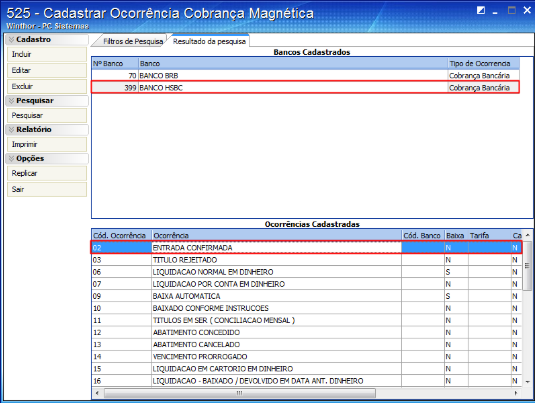This screenshot has height=403, width=535.
Task: Open the Resultado da pesquisa tab
Action: (209, 41)
